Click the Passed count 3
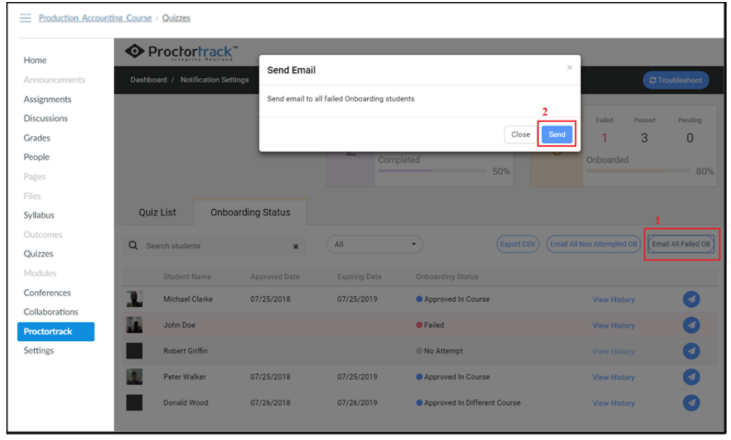 (644, 138)
